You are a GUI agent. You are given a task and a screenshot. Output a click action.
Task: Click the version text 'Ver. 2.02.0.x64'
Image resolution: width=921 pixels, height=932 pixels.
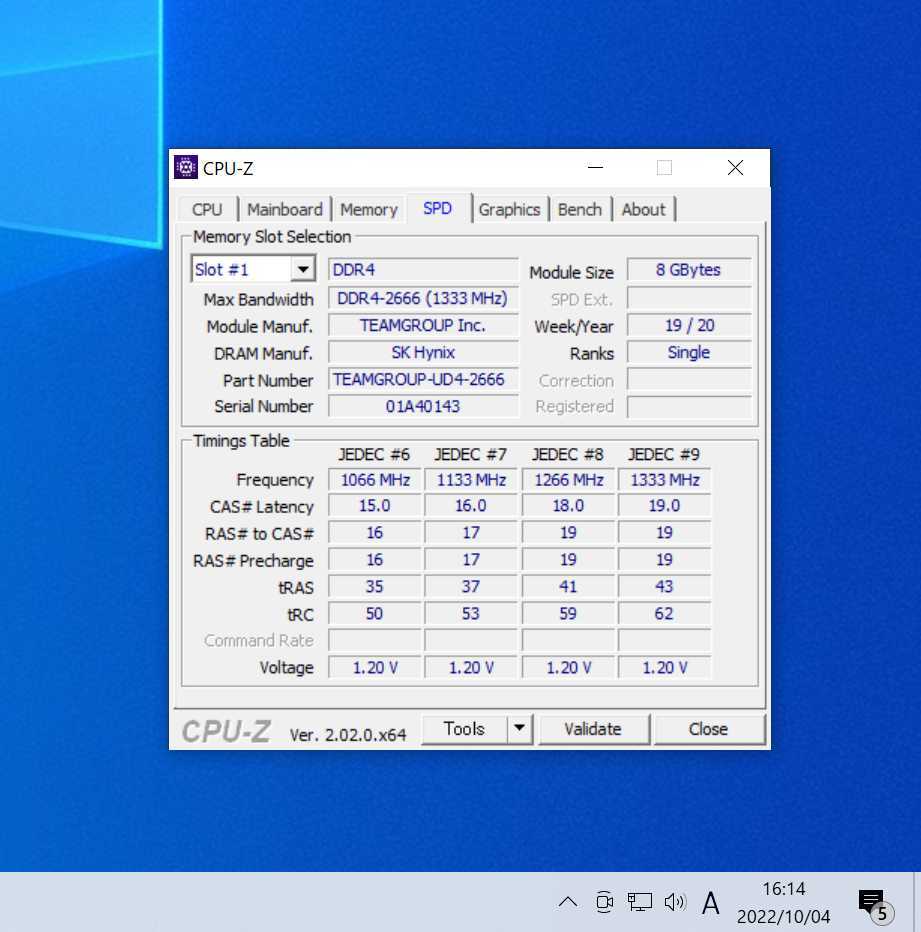[x=348, y=735]
